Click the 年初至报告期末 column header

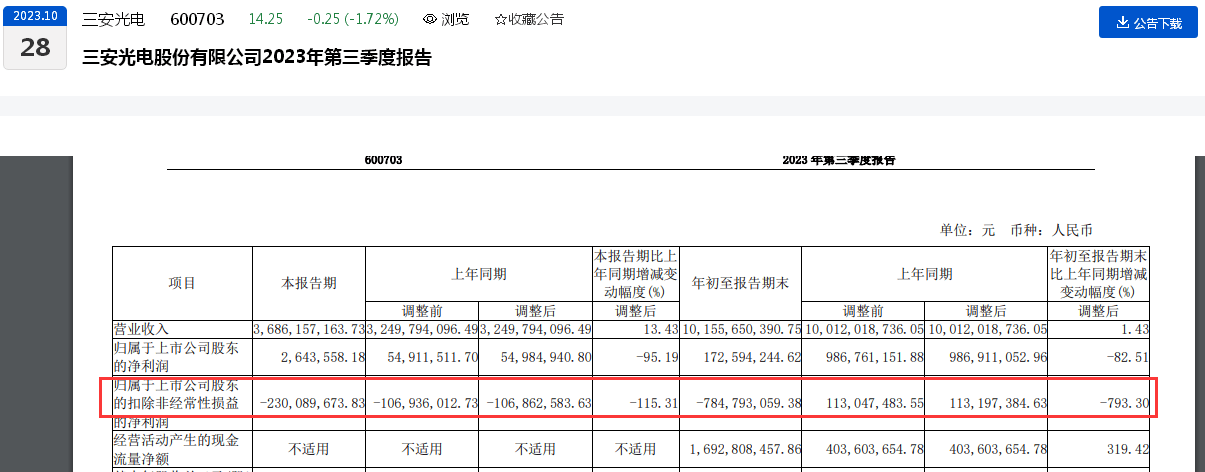pyautogui.click(x=741, y=283)
